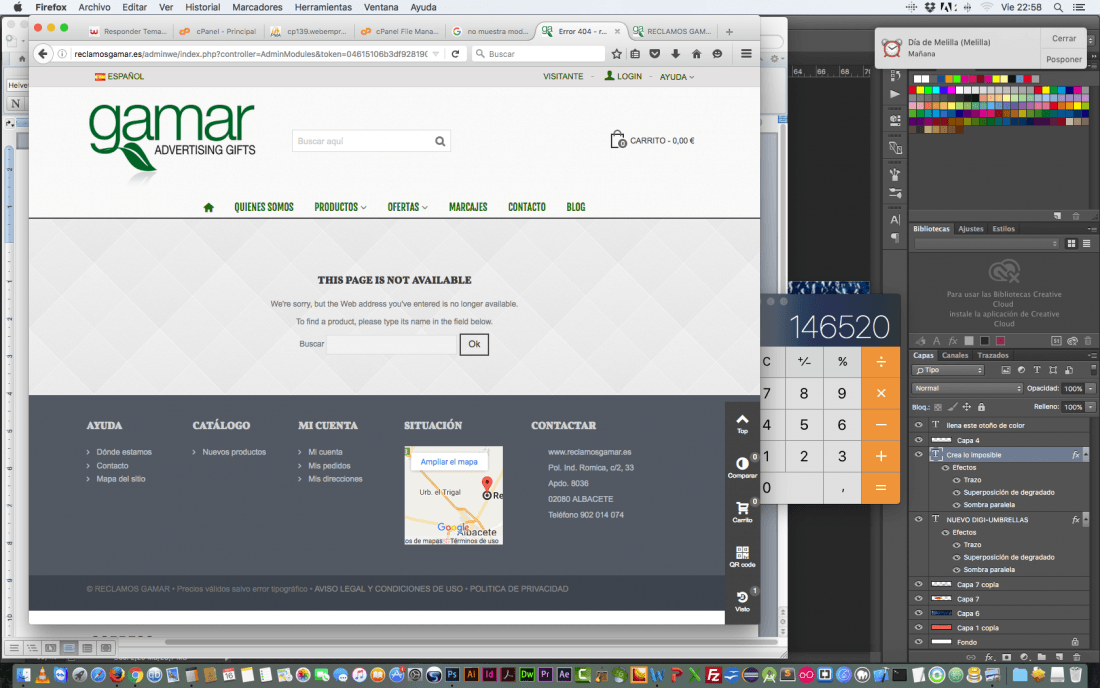The width and height of the screenshot is (1100, 688).
Task: Open the Normal blend mode dropdown
Action: tap(967, 389)
